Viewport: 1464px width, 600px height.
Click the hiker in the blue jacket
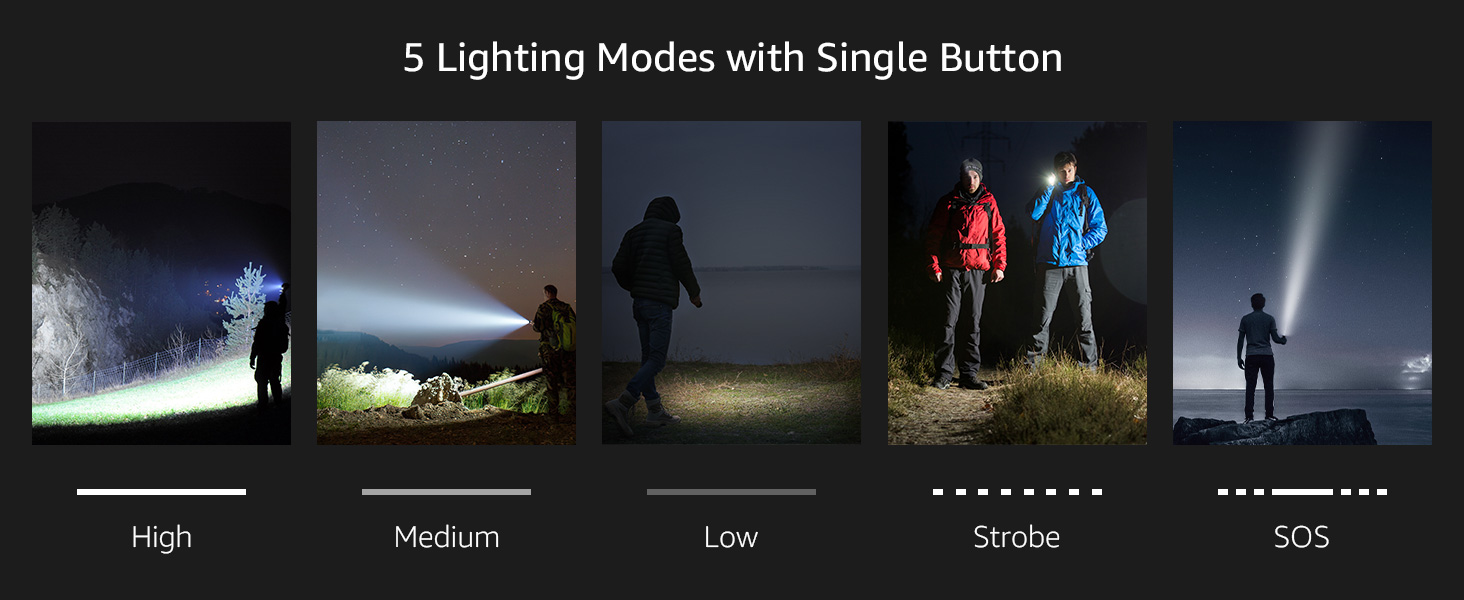(1067, 262)
